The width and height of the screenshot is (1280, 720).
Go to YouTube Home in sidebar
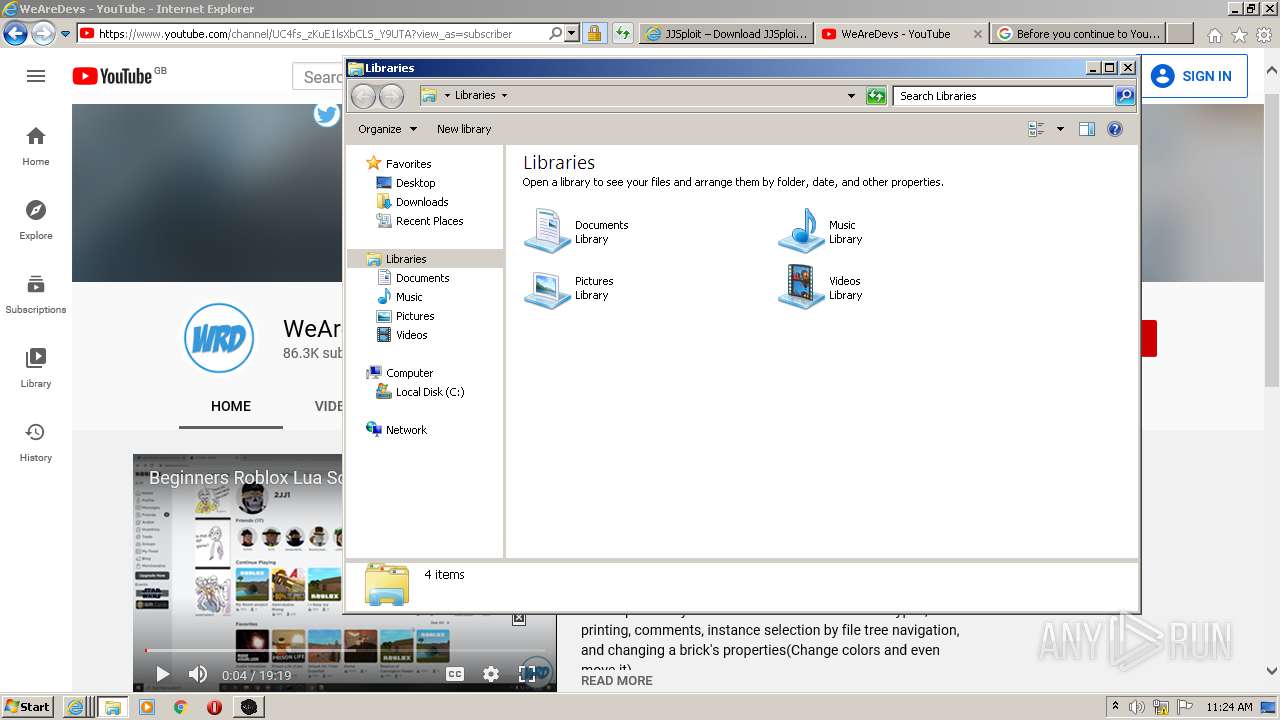(36, 146)
